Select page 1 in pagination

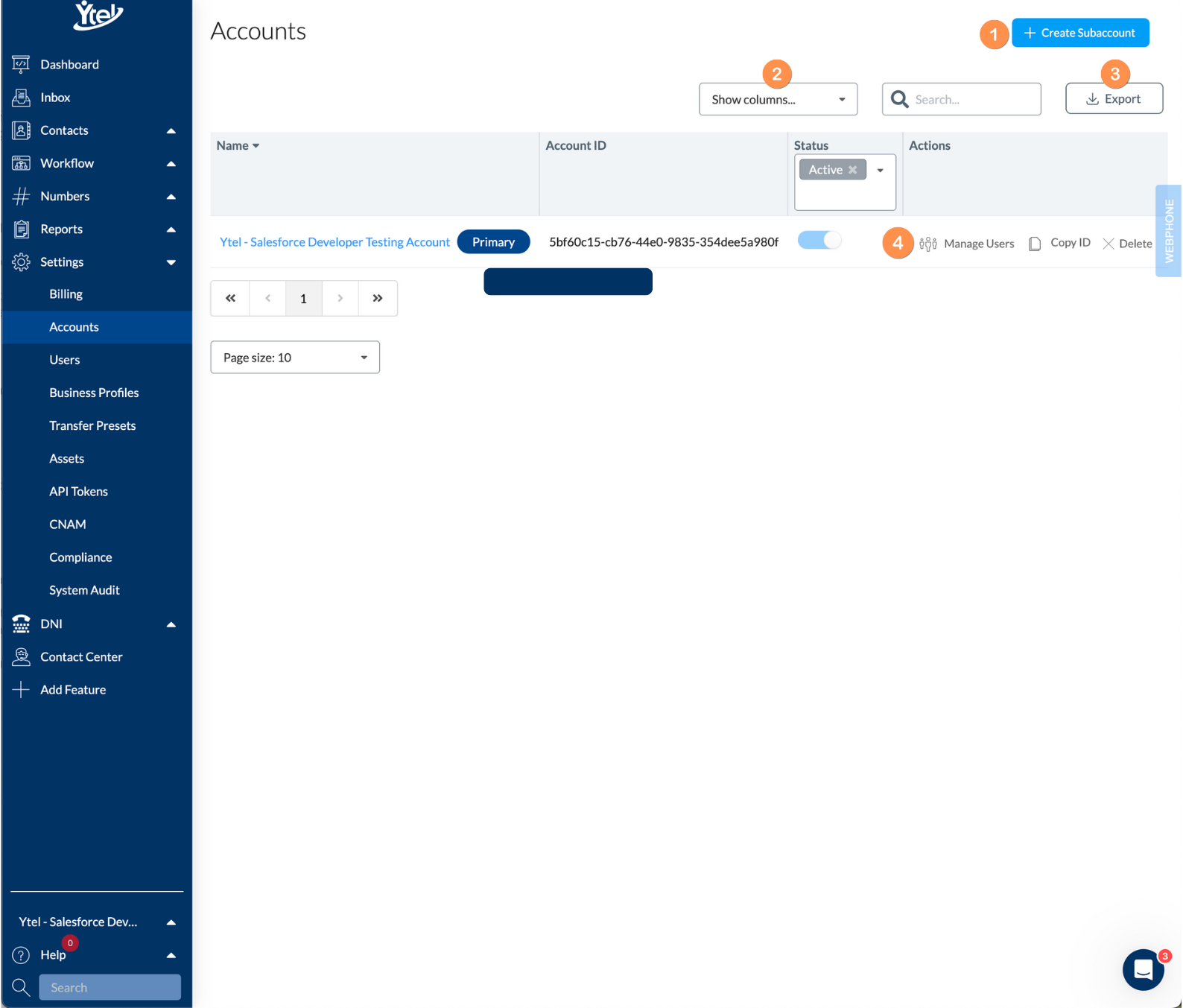coord(303,298)
